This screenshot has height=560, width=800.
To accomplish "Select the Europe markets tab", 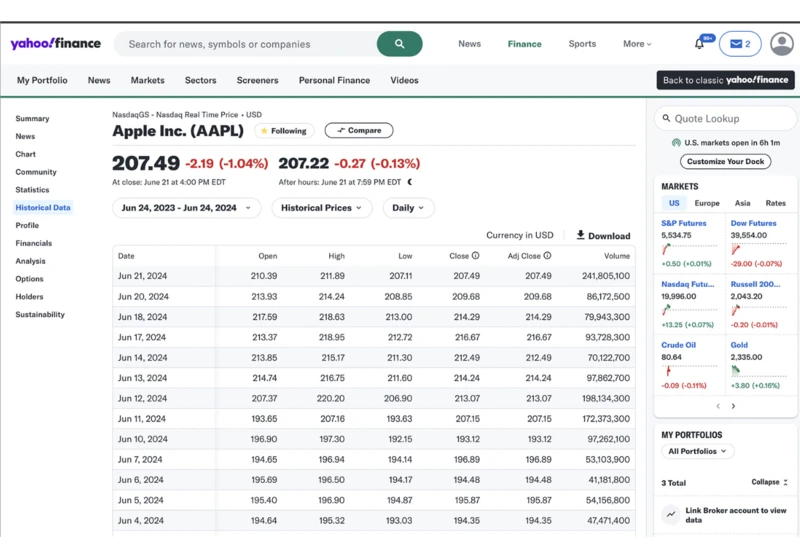I will [x=707, y=203].
